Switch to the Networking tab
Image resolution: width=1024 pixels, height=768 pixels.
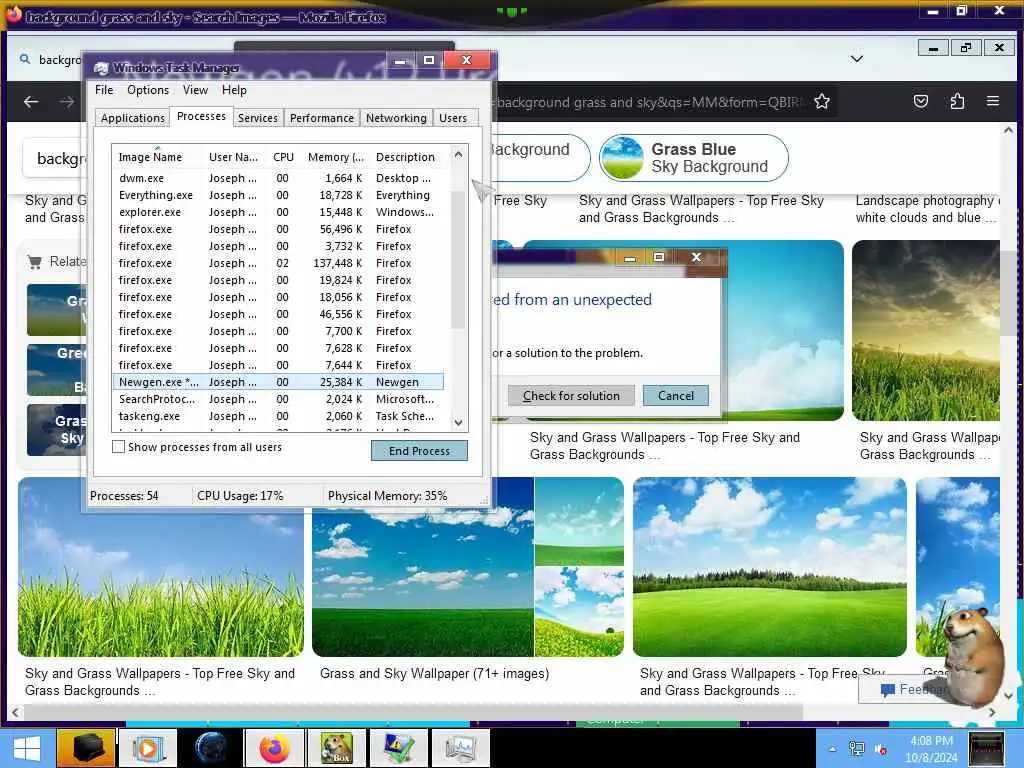click(x=396, y=118)
